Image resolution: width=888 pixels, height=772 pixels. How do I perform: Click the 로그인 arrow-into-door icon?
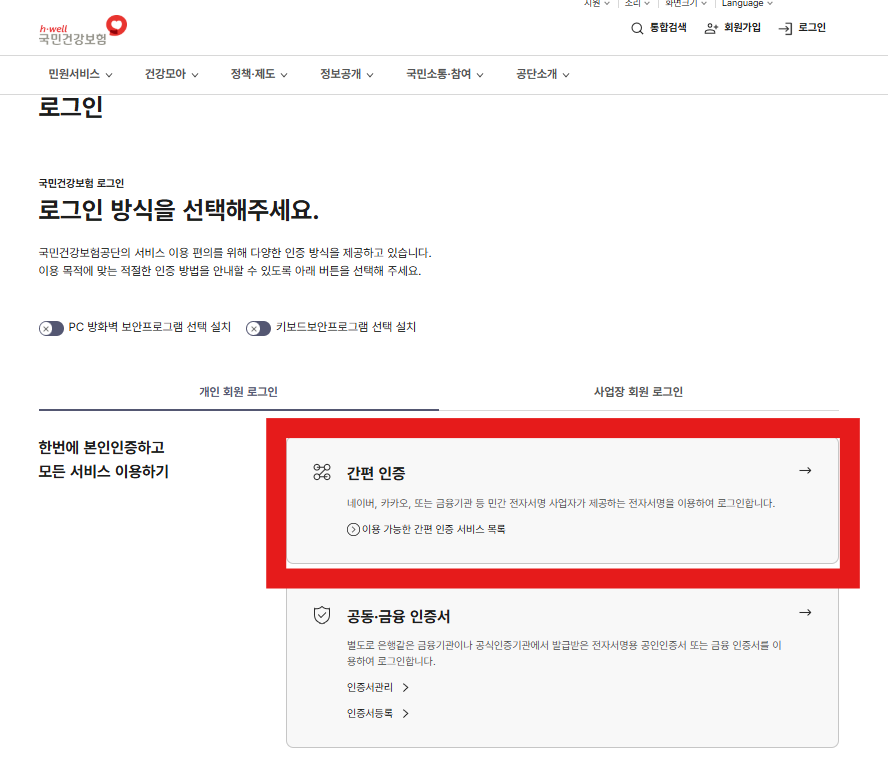tap(785, 28)
